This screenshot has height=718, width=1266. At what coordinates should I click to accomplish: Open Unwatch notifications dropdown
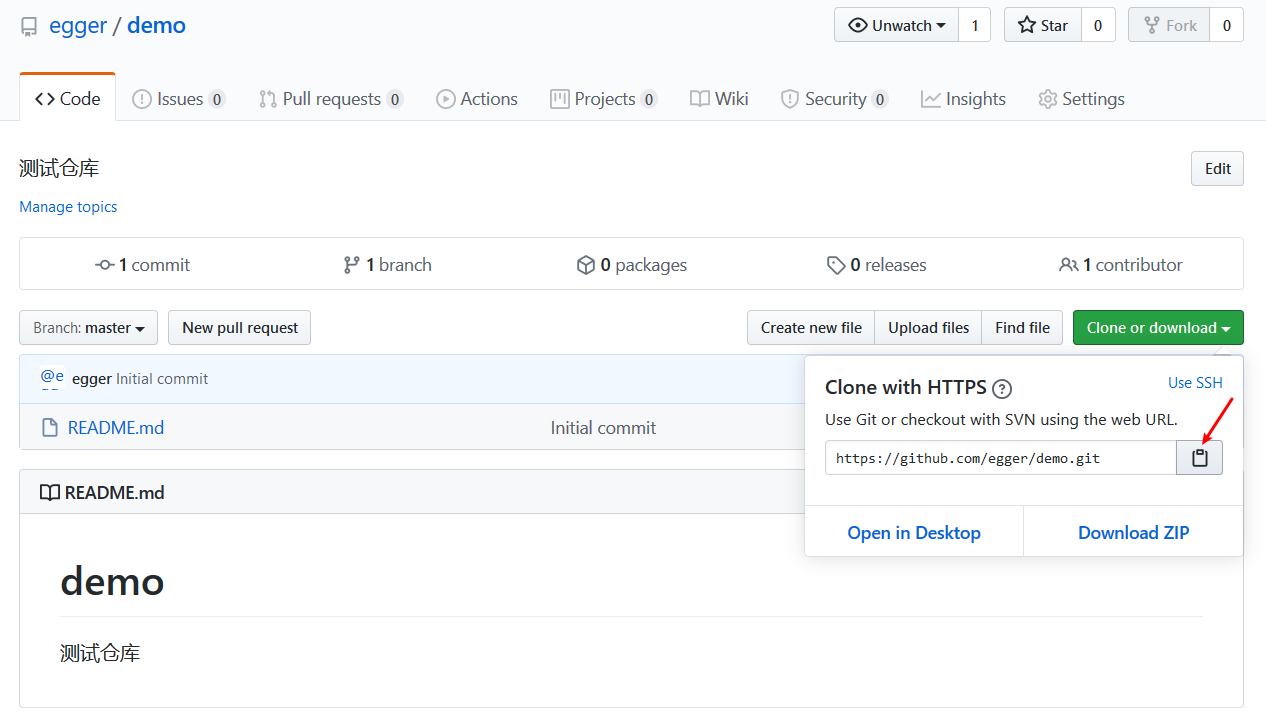click(896, 25)
